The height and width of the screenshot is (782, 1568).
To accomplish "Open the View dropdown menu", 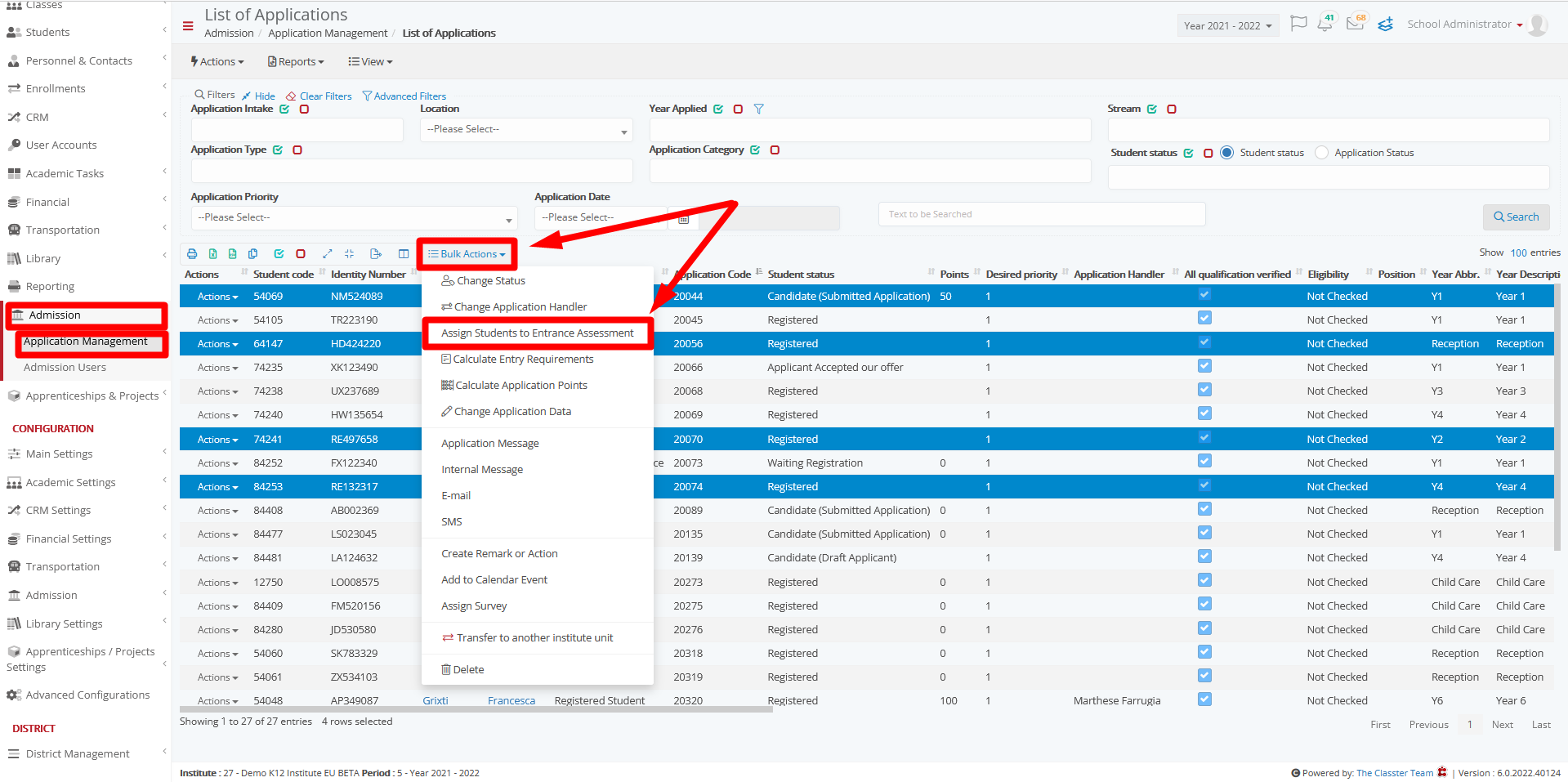I will point(370,62).
